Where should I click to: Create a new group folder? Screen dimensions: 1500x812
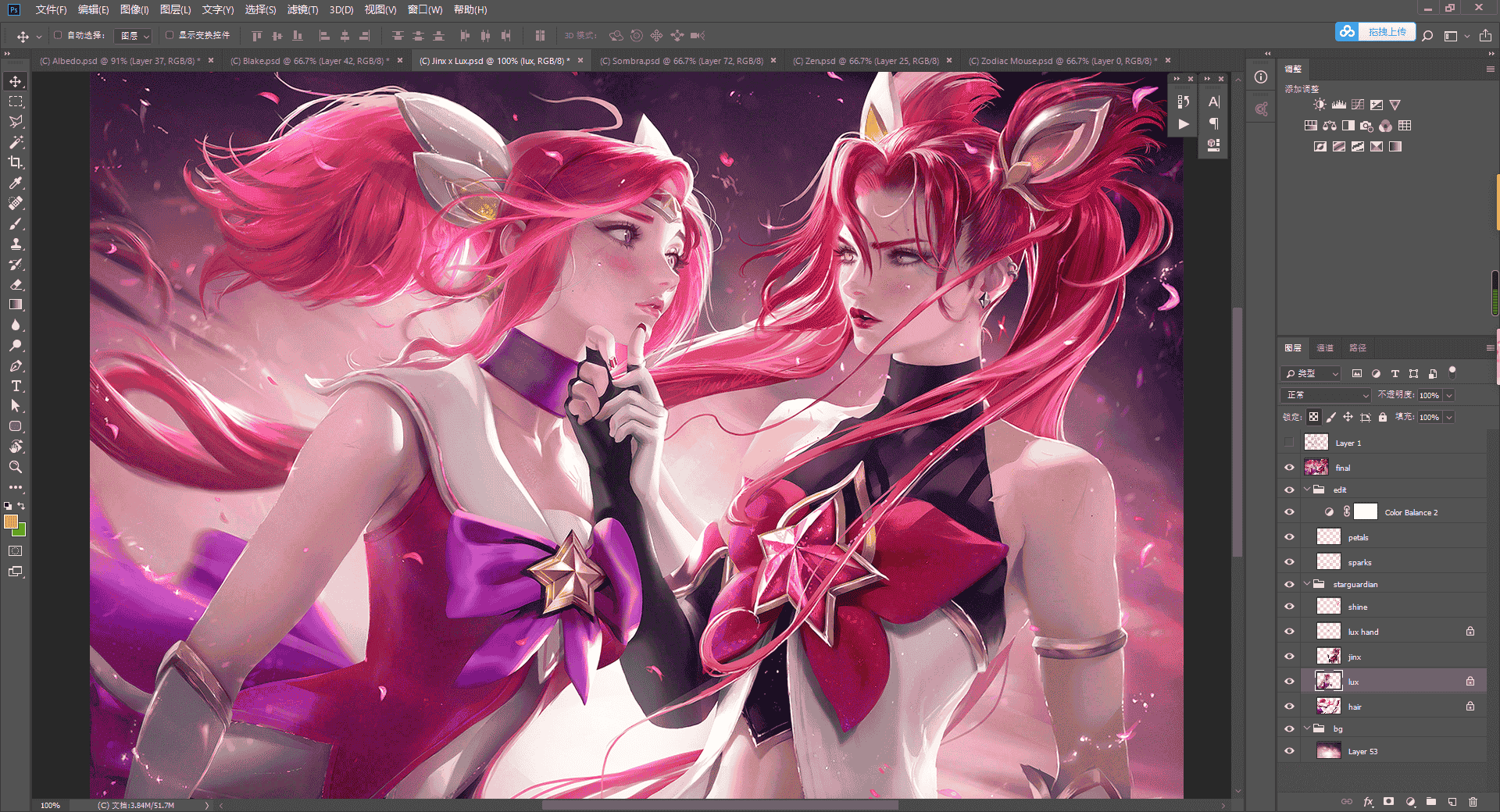tap(1431, 801)
